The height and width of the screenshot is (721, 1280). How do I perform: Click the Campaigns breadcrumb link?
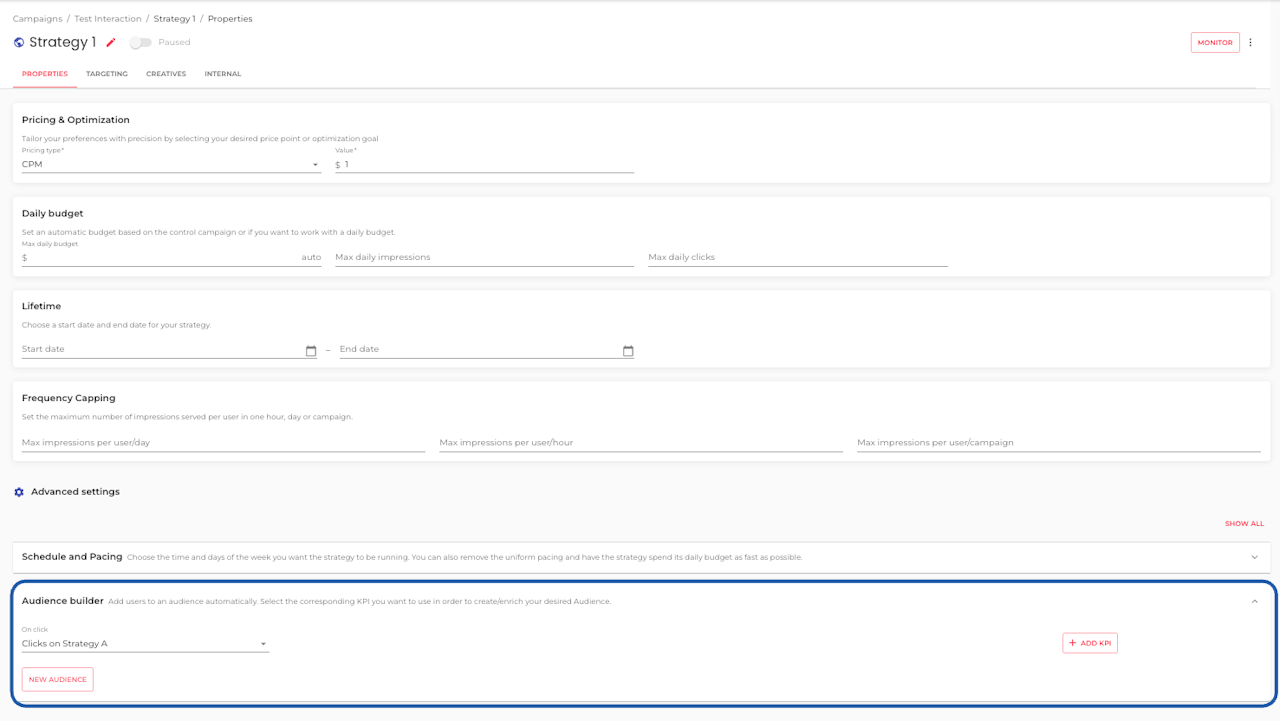click(x=37, y=19)
